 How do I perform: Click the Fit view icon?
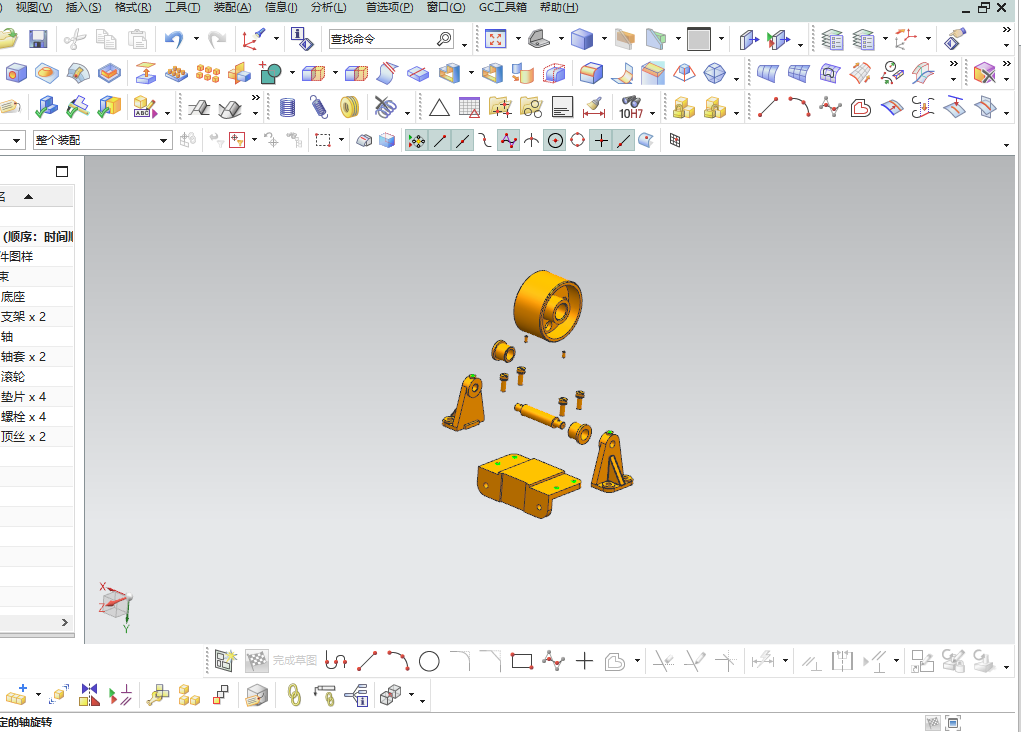tap(496, 39)
